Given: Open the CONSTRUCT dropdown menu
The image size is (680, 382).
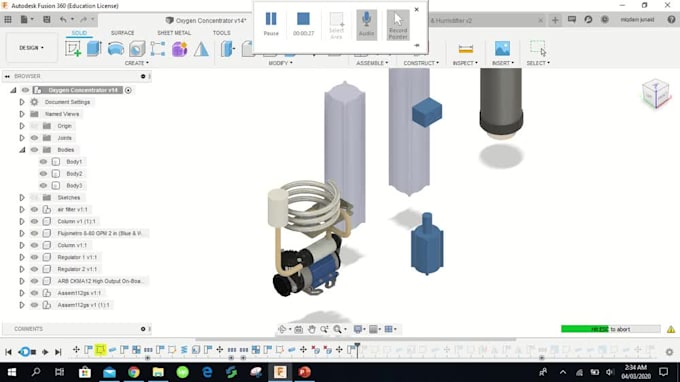Looking at the screenshot, I should click(x=421, y=63).
